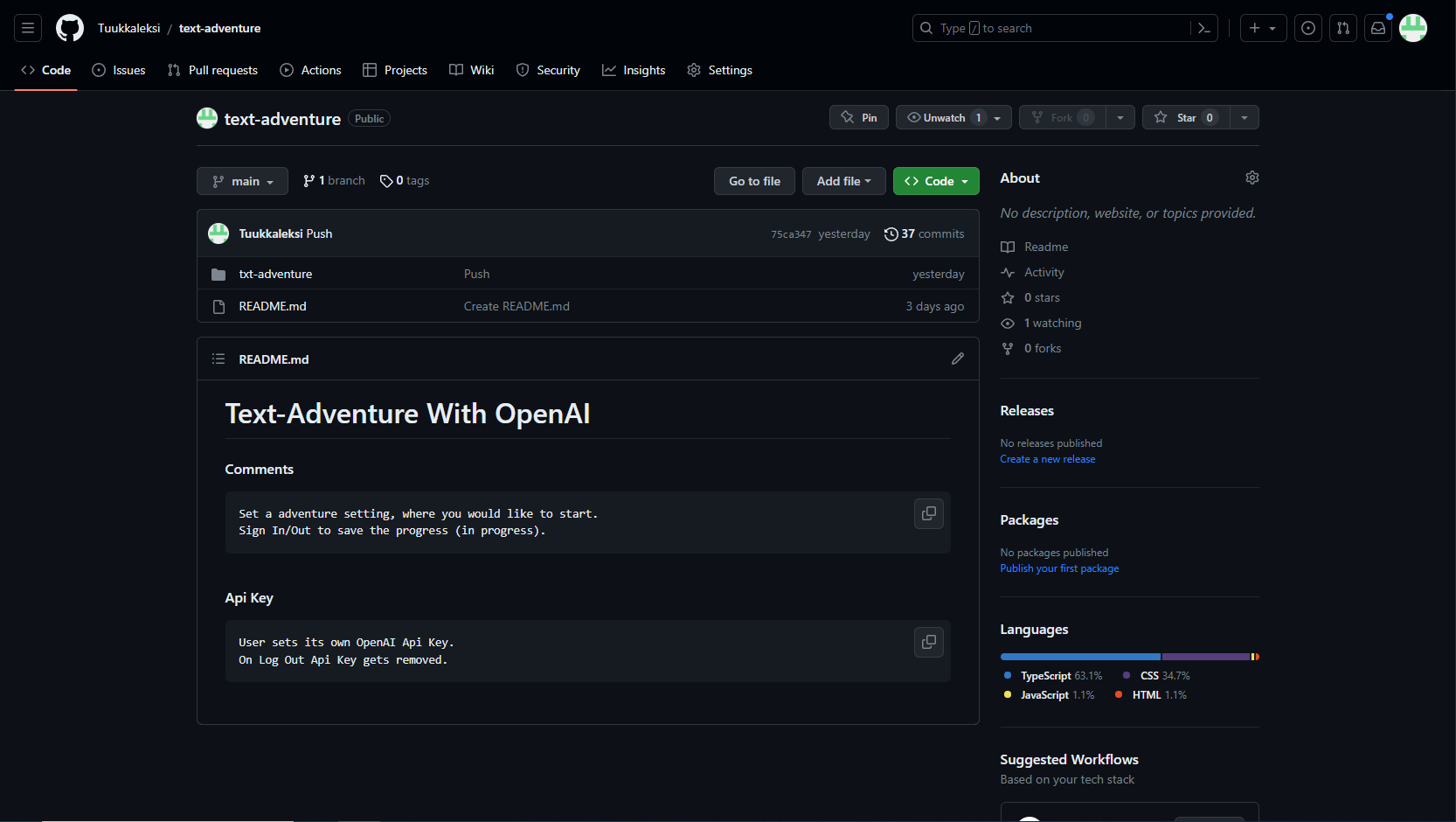This screenshot has height=822, width=1456.
Task: Open the GitHub homepage logo
Action: (70, 28)
